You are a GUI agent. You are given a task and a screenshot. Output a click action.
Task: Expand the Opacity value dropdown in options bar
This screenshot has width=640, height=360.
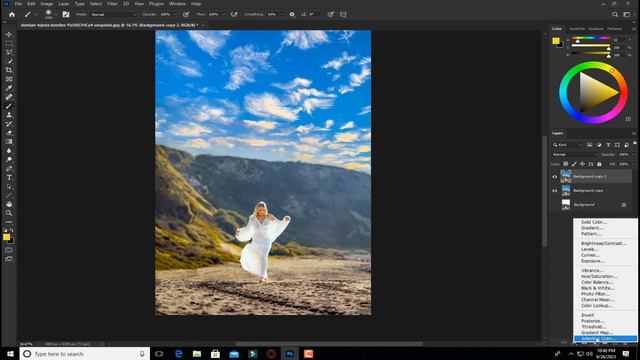(x=176, y=14)
